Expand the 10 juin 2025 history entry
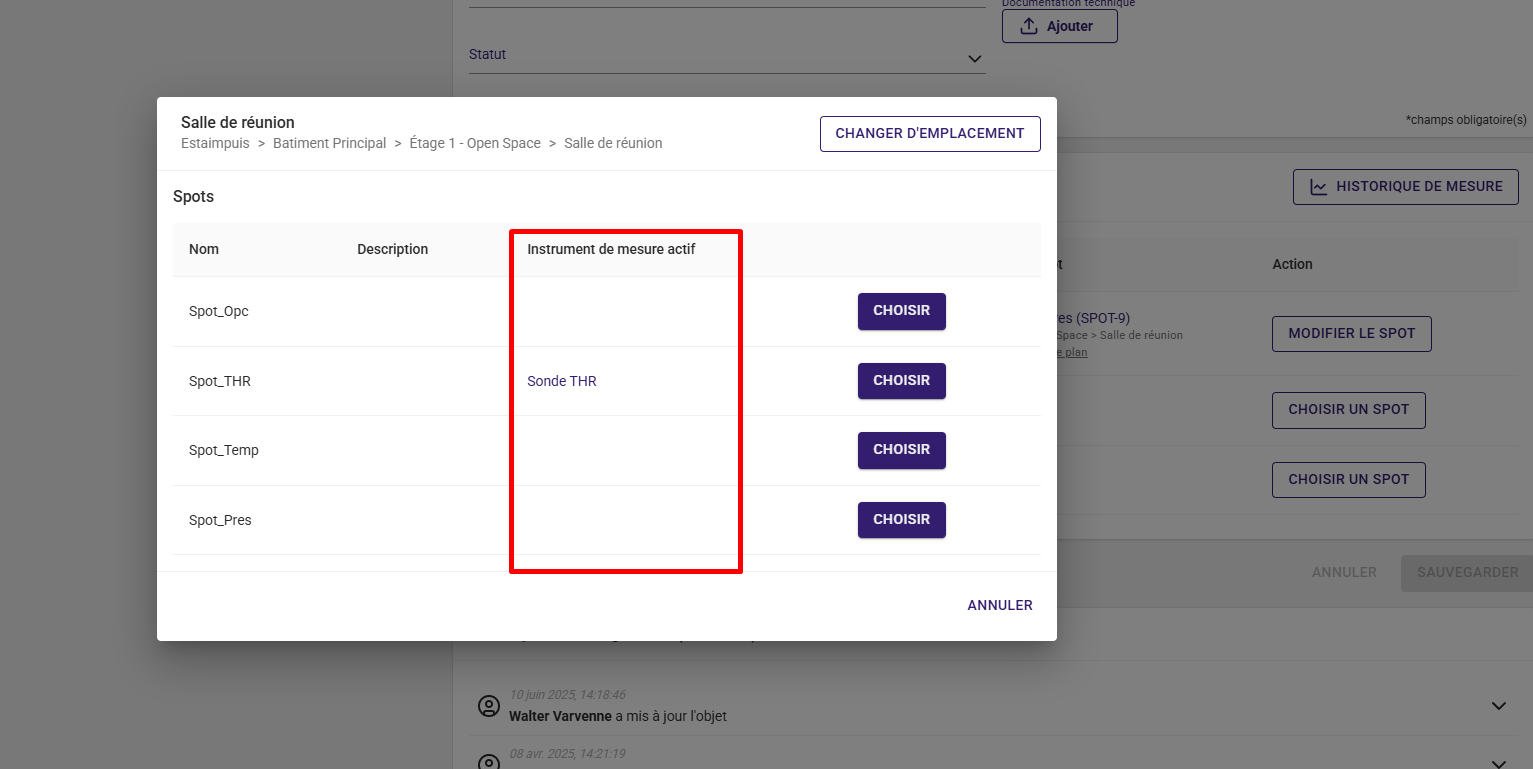Image resolution: width=1533 pixels, height=769 pixels. [x=1498, y=706]
